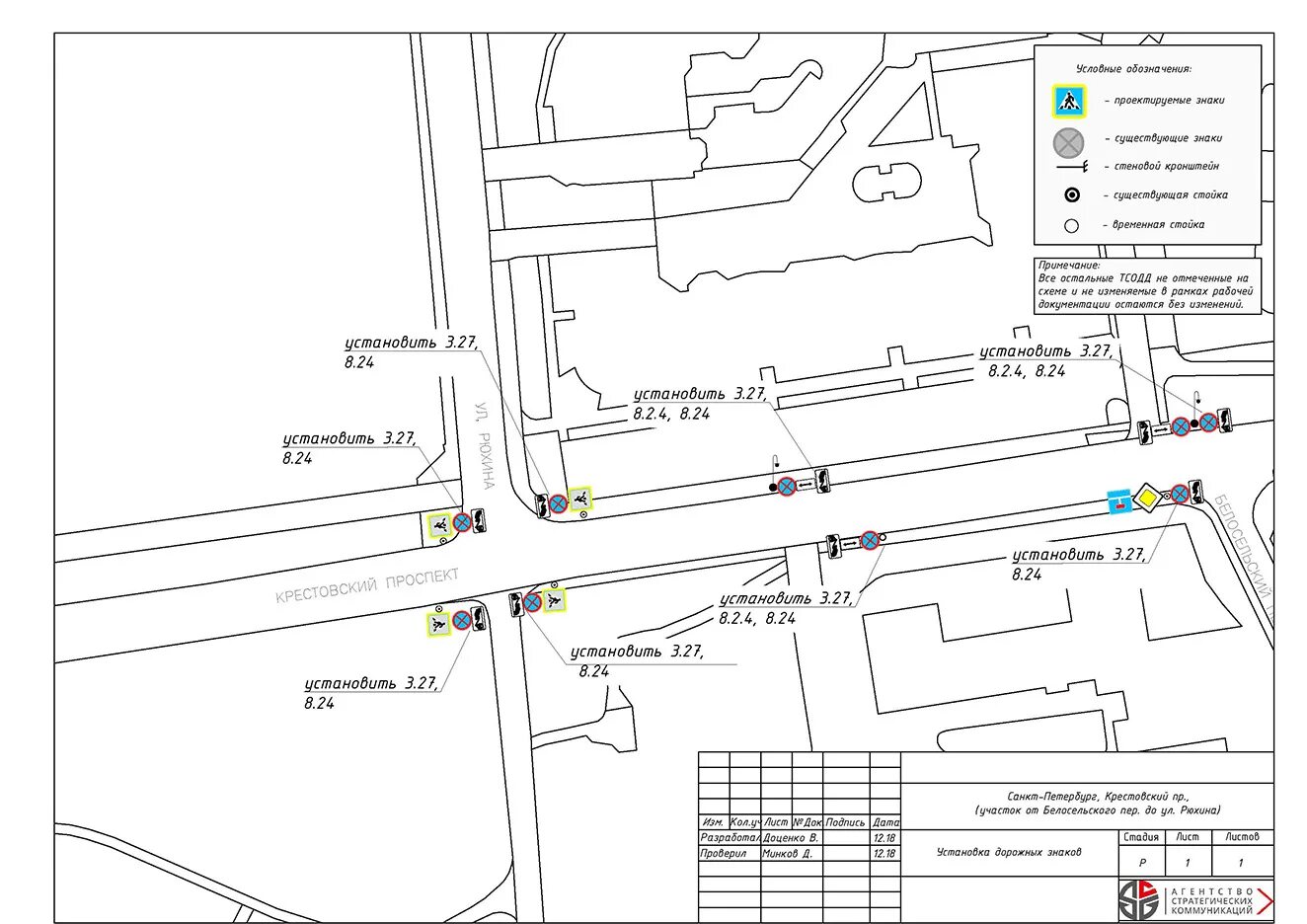Select the wall bracket symbol in the legend
Image resolution: width=1307 pixels, height=924 pixels.
tap(1070, 167)
